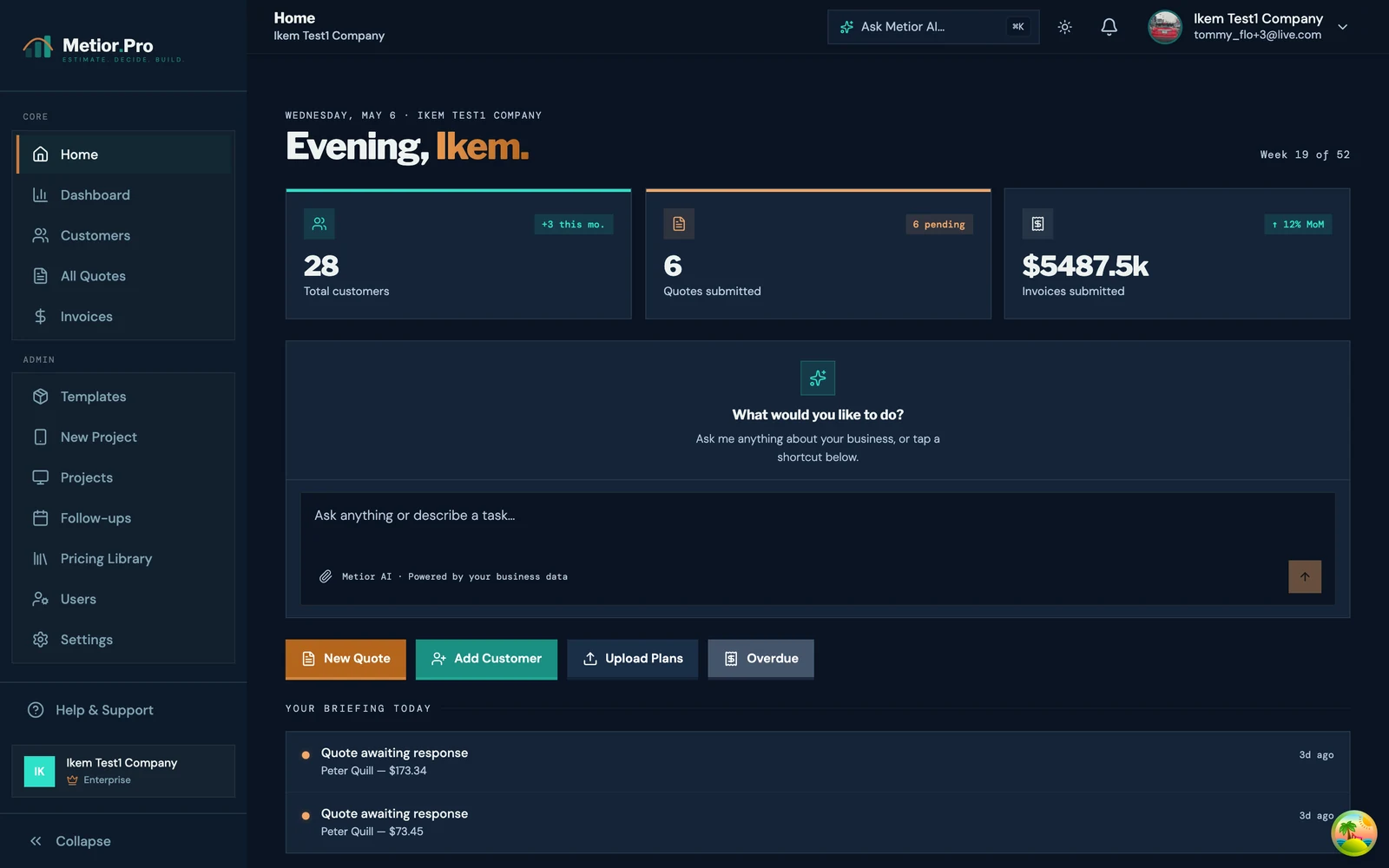The image size is (1389, 868).
Task: Click the Users icon in sidebar
Action: tap(40, 599)
